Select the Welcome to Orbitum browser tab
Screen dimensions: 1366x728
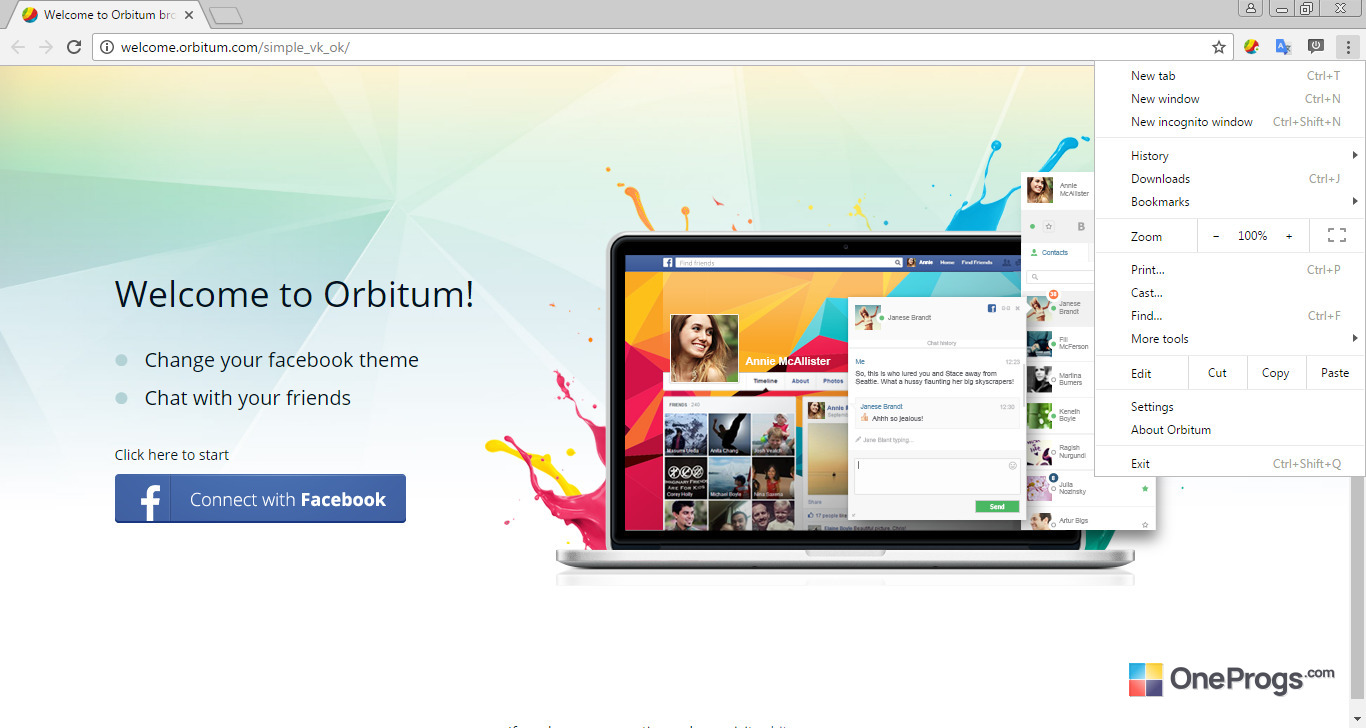click(x=108, y=16)
